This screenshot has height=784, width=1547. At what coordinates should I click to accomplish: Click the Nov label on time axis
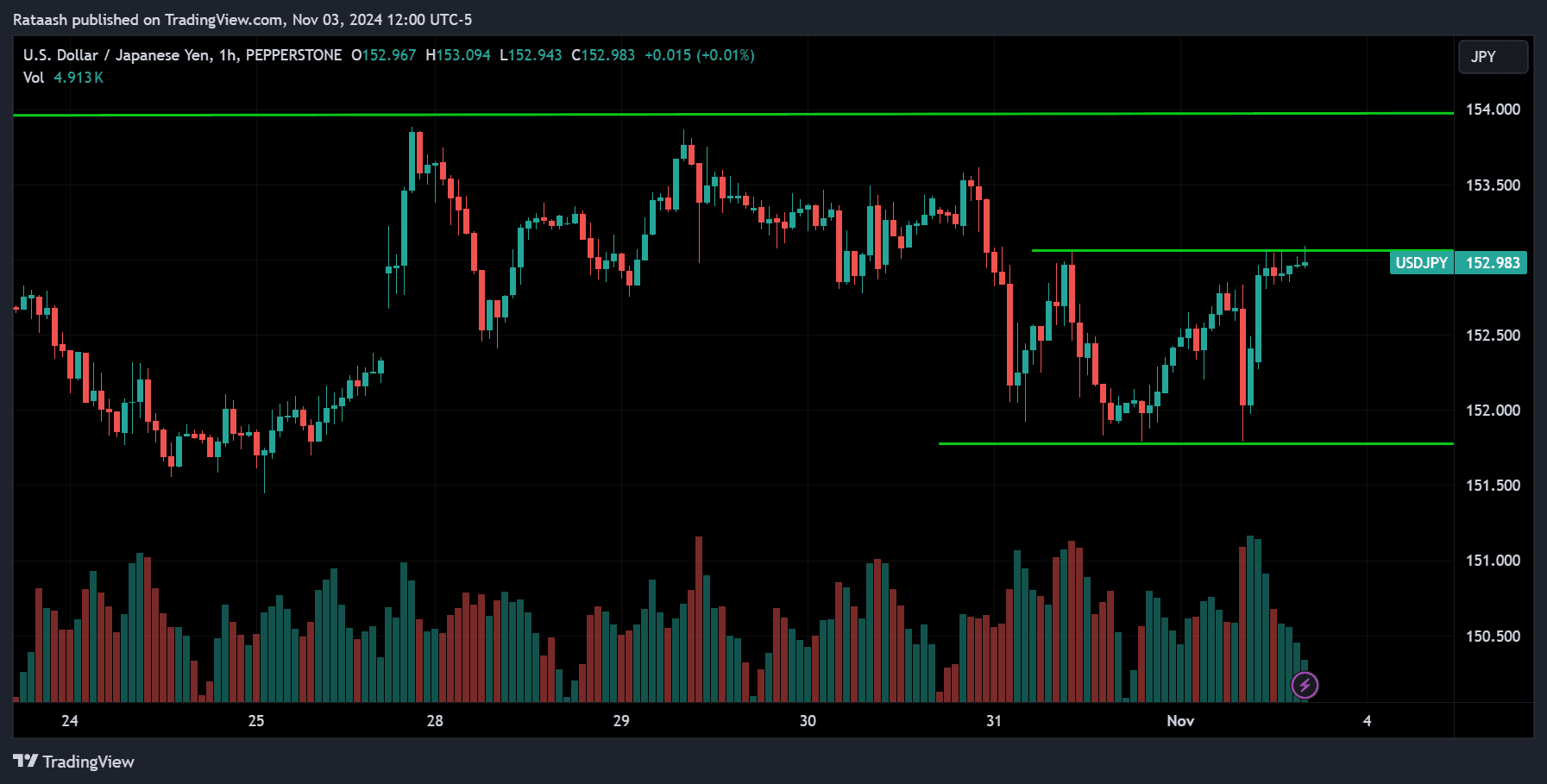1180,721
